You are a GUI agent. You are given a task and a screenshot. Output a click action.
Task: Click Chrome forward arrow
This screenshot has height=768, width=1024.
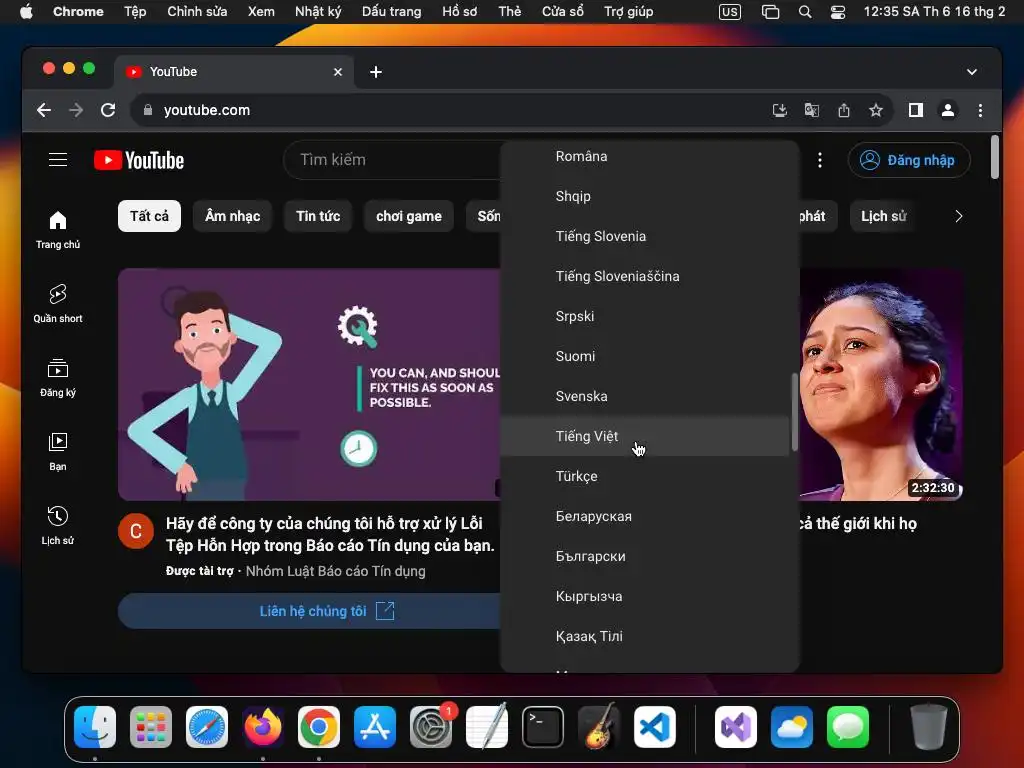76,110
